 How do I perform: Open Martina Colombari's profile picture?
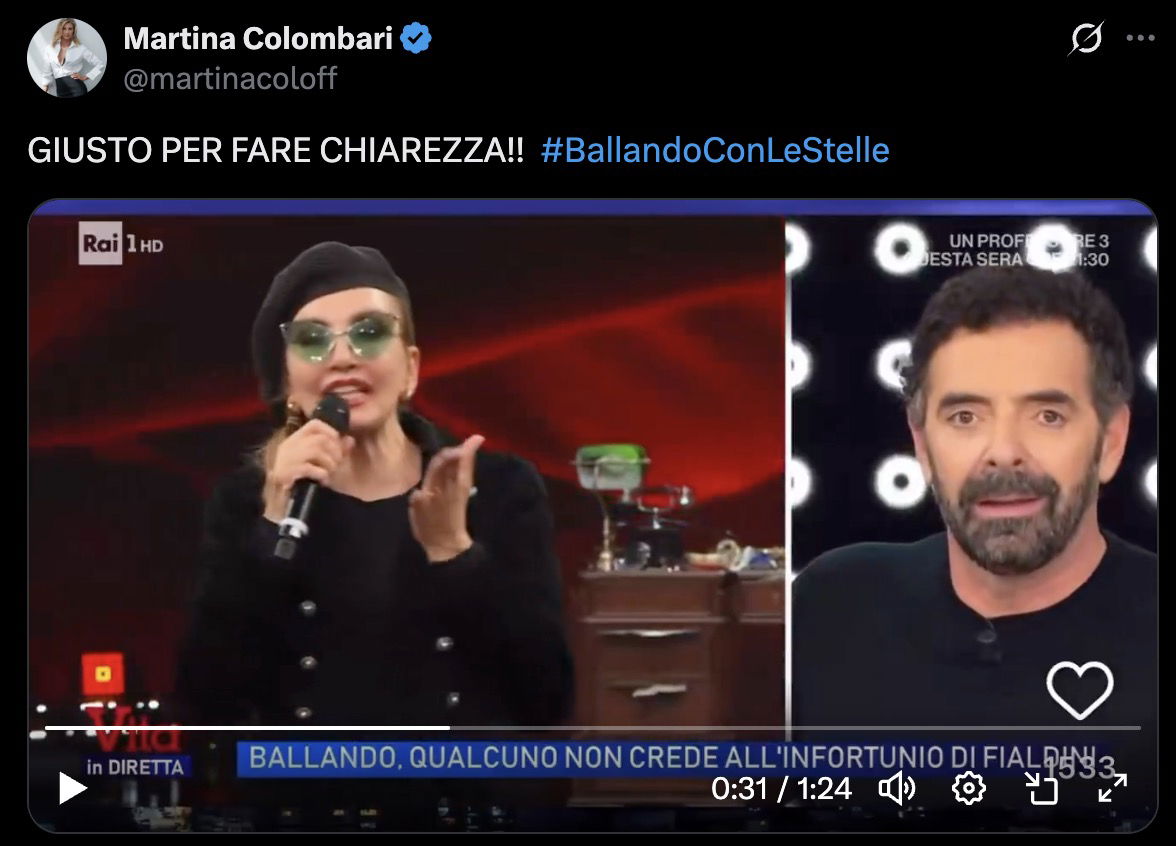(67, 58)
